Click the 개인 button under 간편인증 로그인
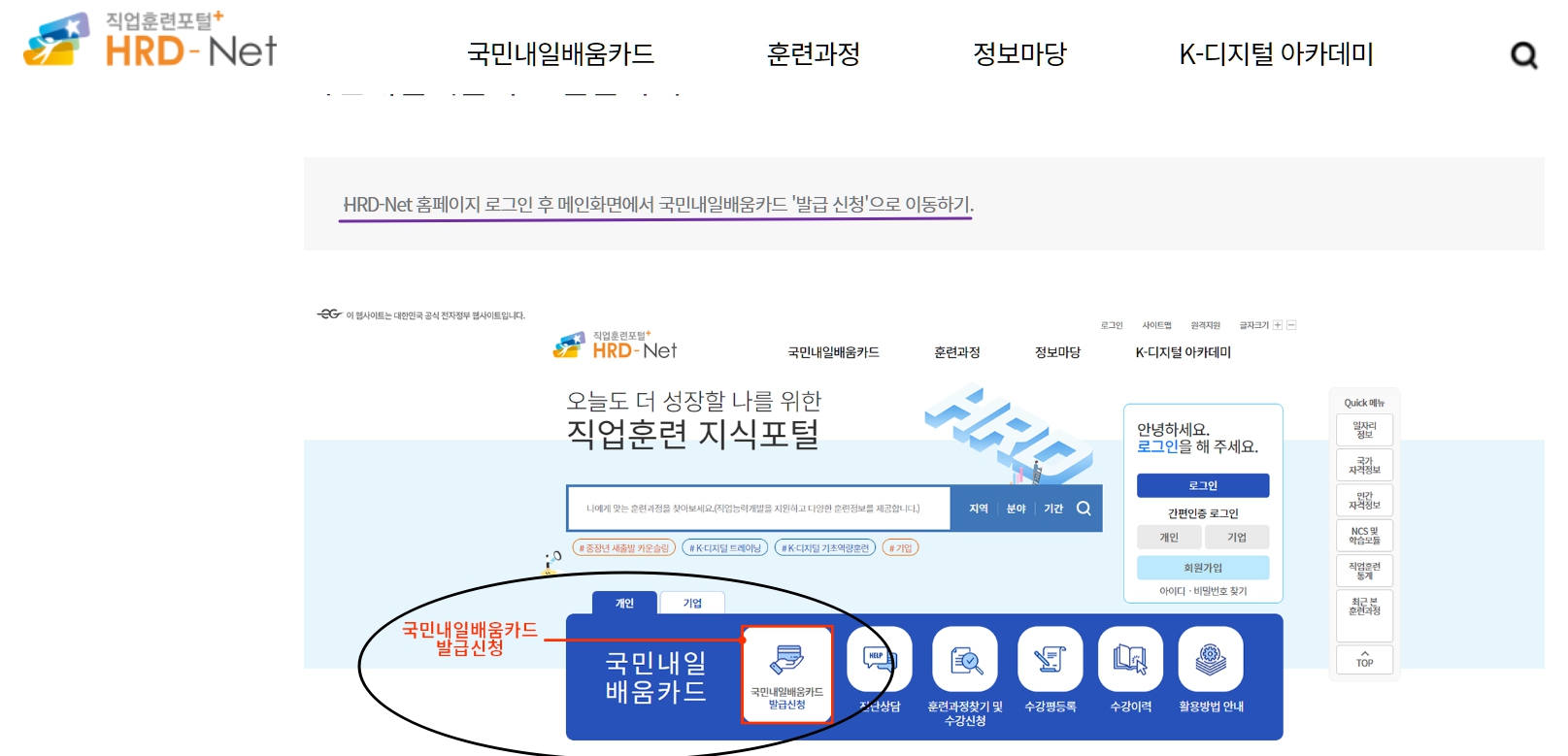The width and height of the screenshot is (1568, 756). pyautogui.click(x=1169, y=537)
